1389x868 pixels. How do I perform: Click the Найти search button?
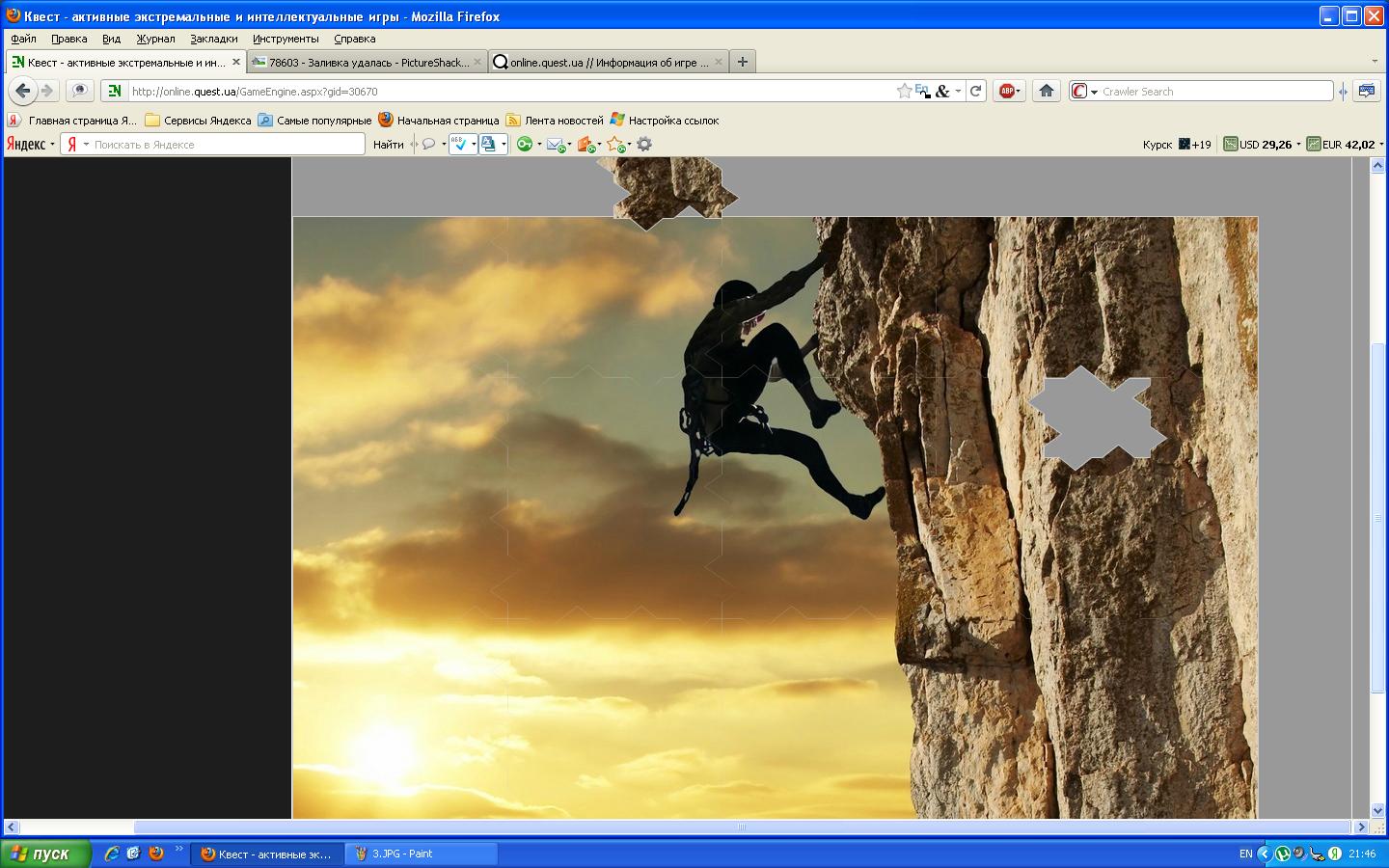coord(388,145)
